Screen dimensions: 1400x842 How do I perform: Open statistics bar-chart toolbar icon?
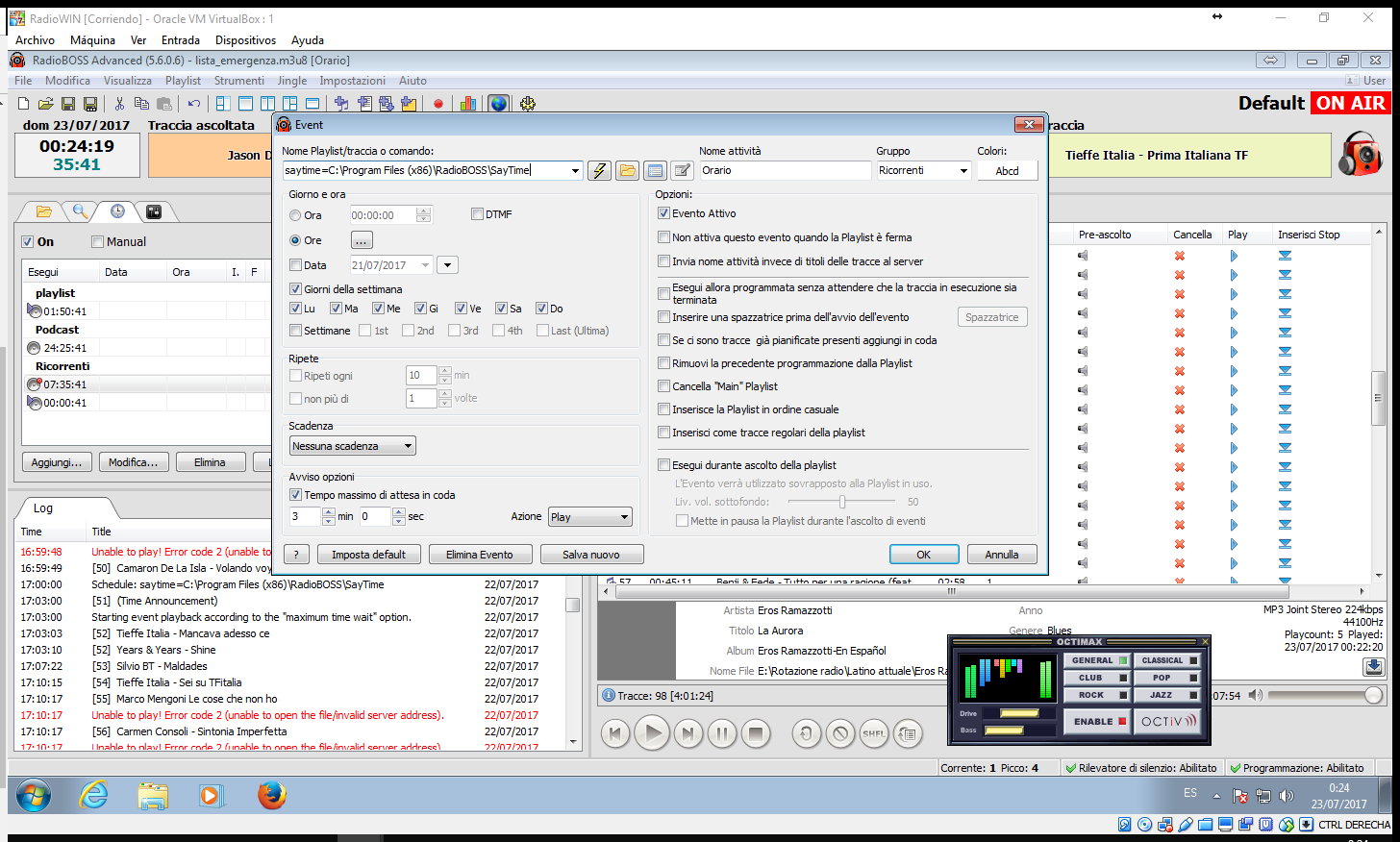pos(468,104)
